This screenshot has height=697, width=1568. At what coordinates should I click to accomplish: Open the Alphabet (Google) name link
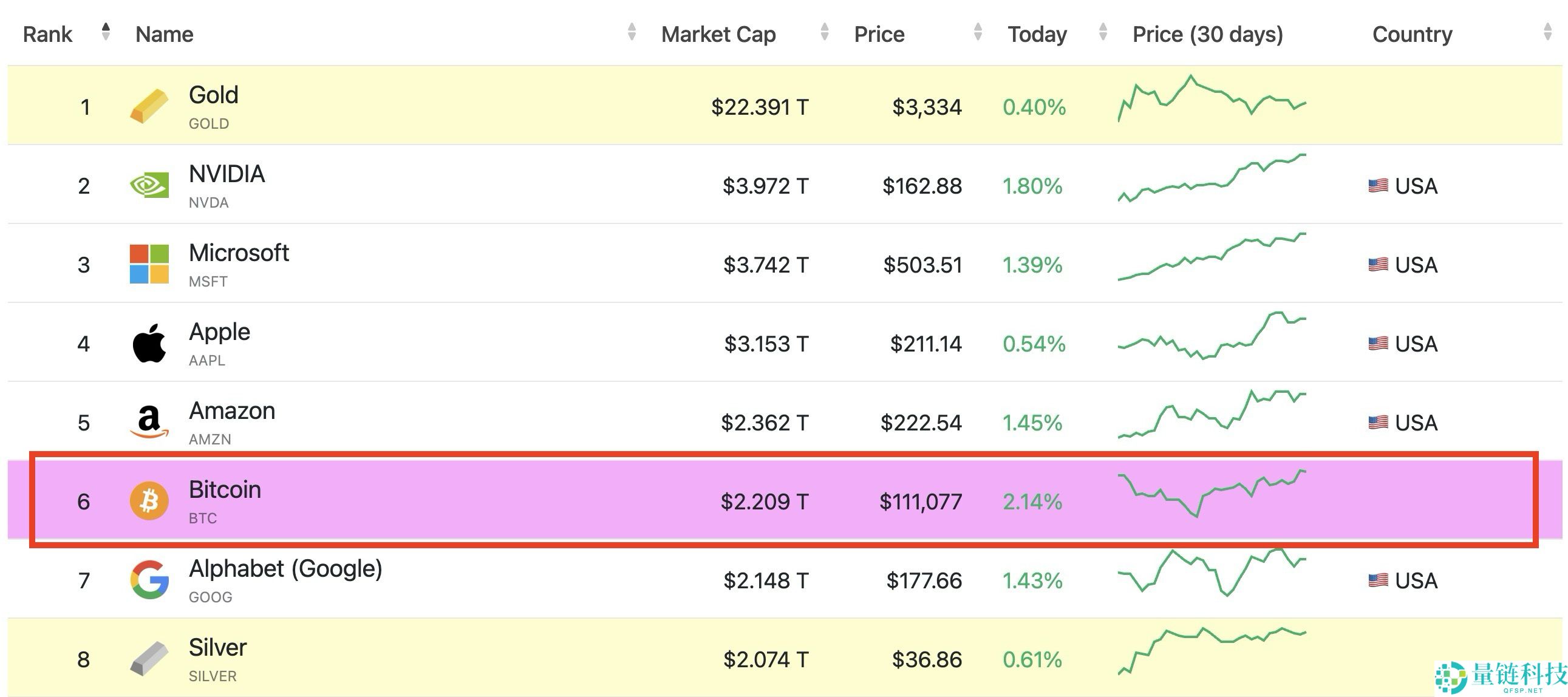[285, 568]
